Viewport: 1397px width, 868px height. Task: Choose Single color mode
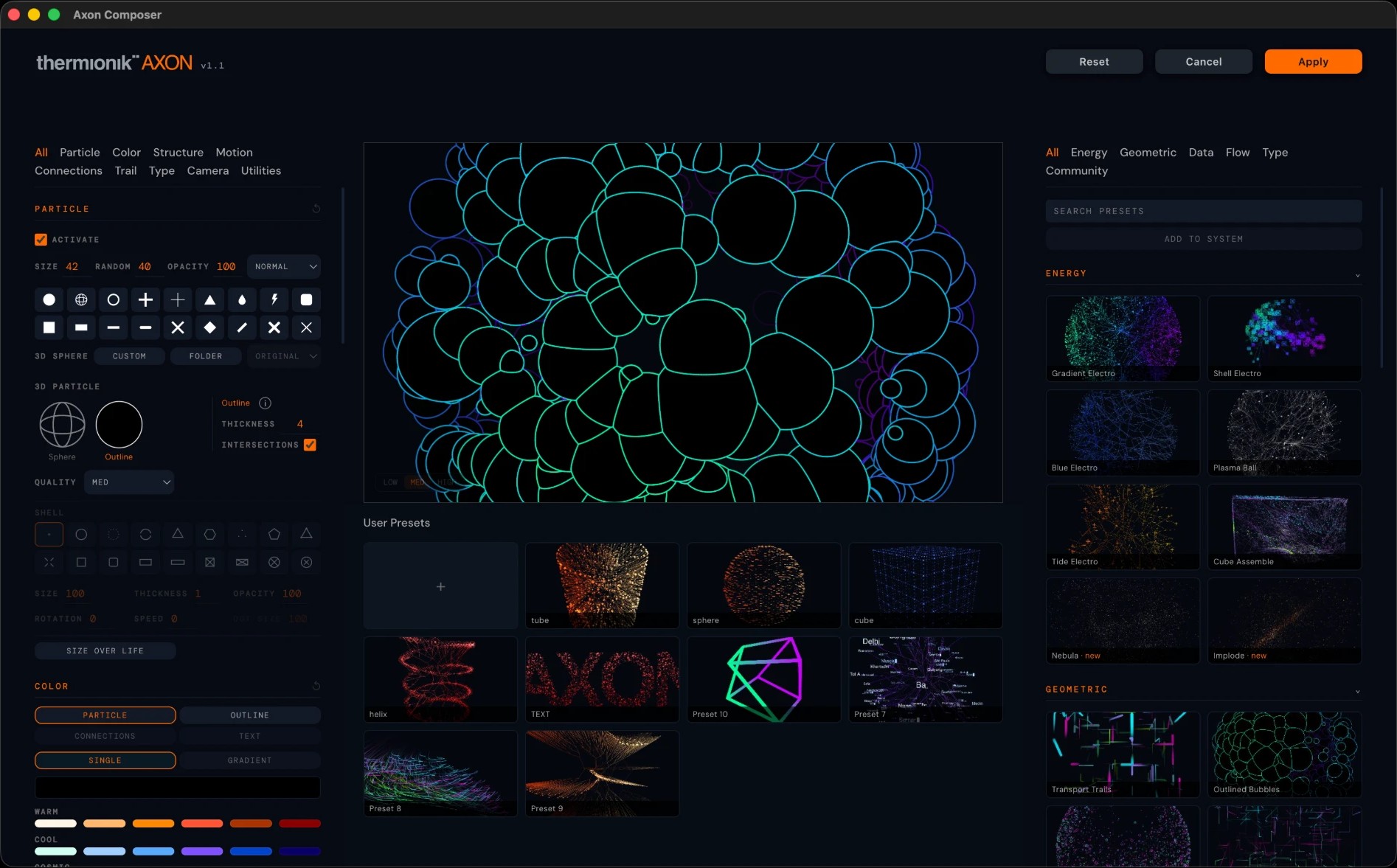tap(105, 760)
